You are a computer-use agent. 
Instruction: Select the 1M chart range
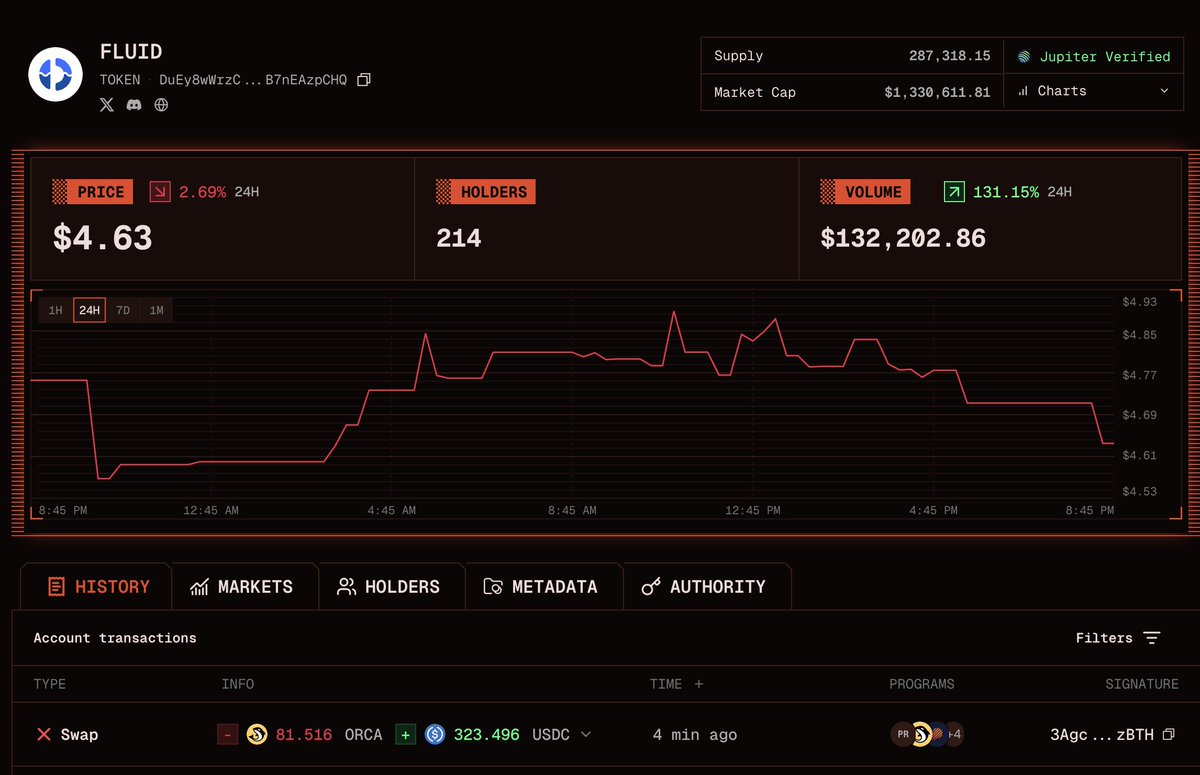(156, 311)
